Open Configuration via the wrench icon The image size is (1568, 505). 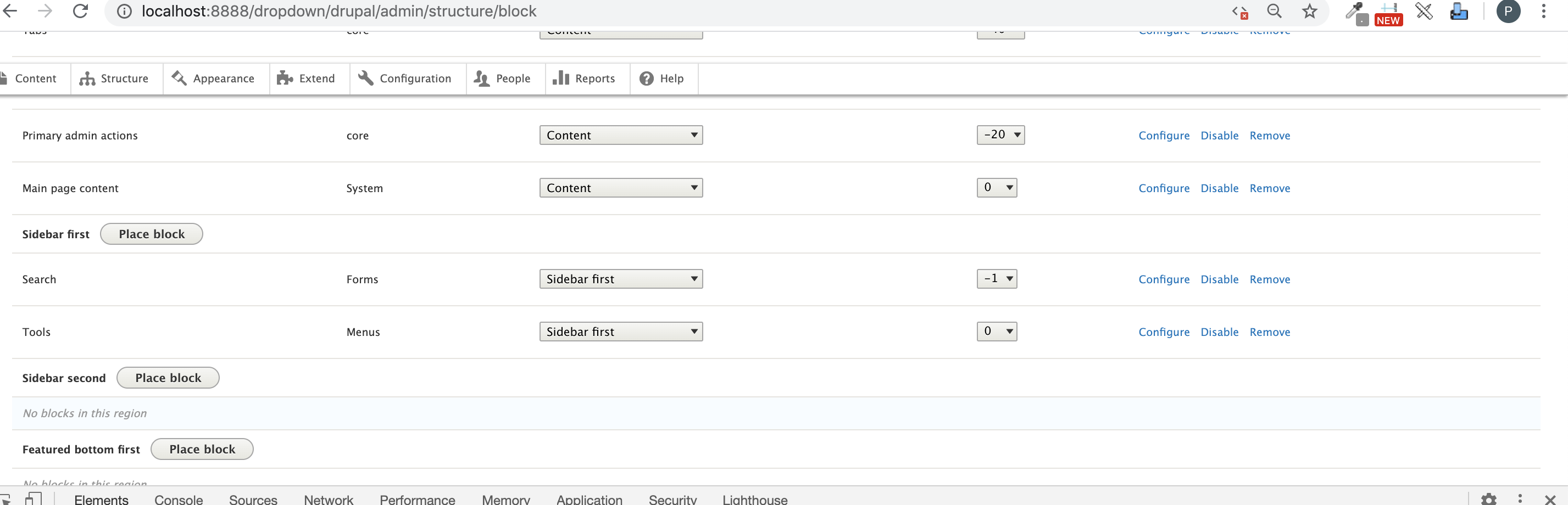[364, 78]
